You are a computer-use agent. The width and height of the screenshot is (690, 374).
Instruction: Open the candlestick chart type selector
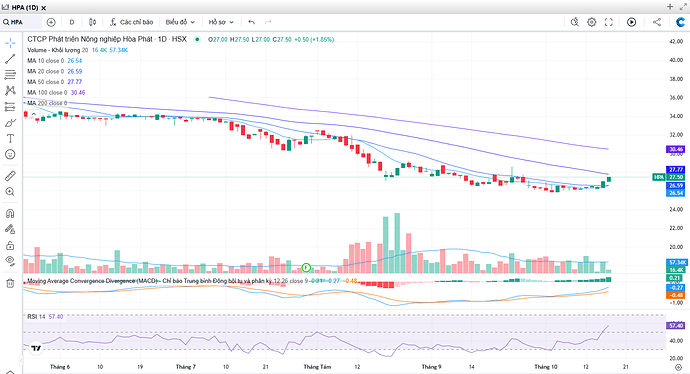[x=92, y=22]
